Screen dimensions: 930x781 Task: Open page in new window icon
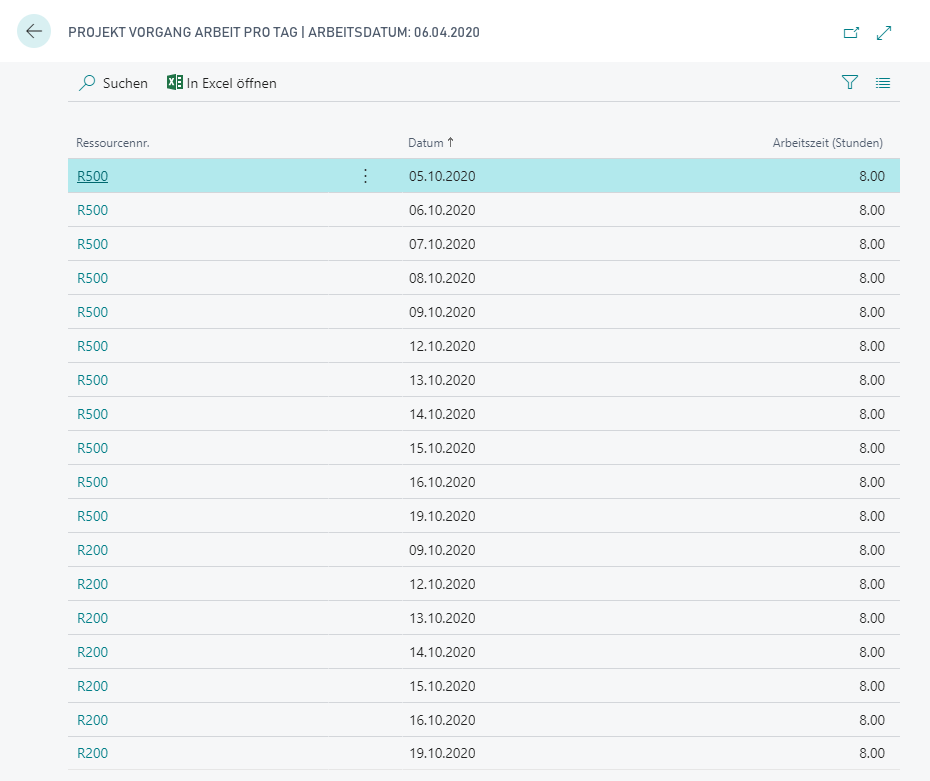tap(851, 33)
